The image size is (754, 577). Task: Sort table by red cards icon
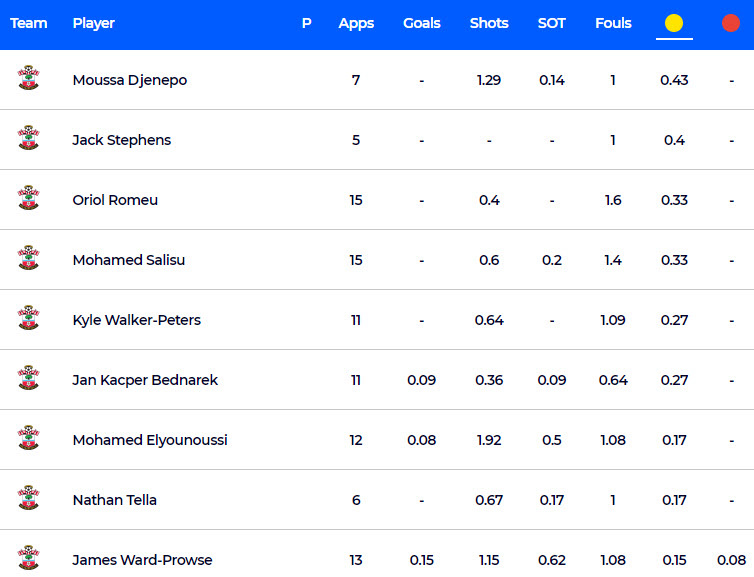[x=731, y=23]
